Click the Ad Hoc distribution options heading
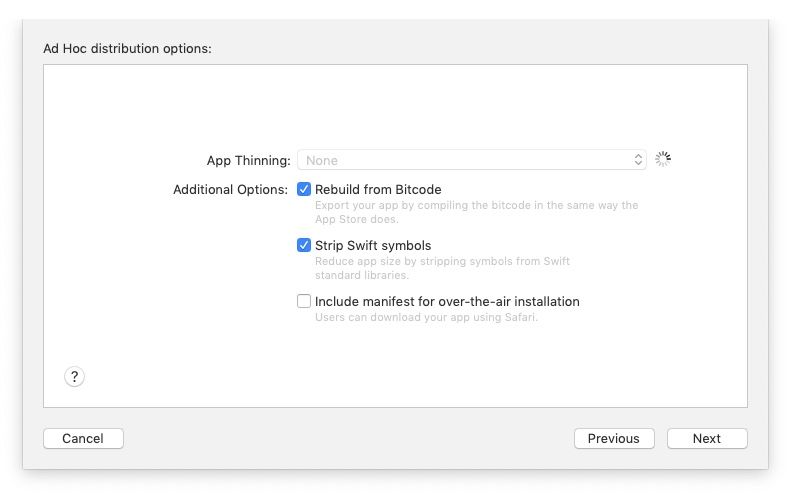 tap(128, 48)
